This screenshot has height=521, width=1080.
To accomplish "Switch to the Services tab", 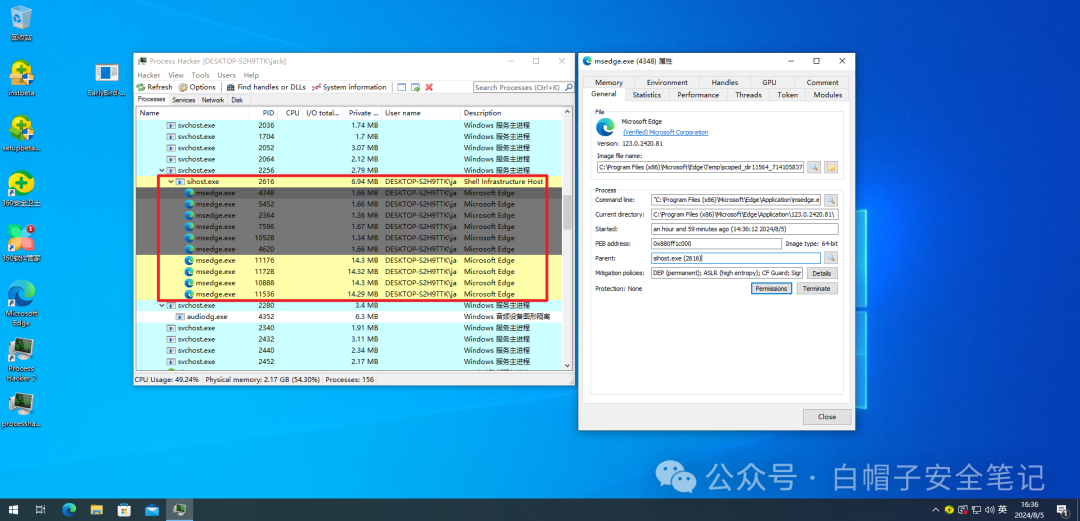I will pyautogui.click(x=184, y=100).
